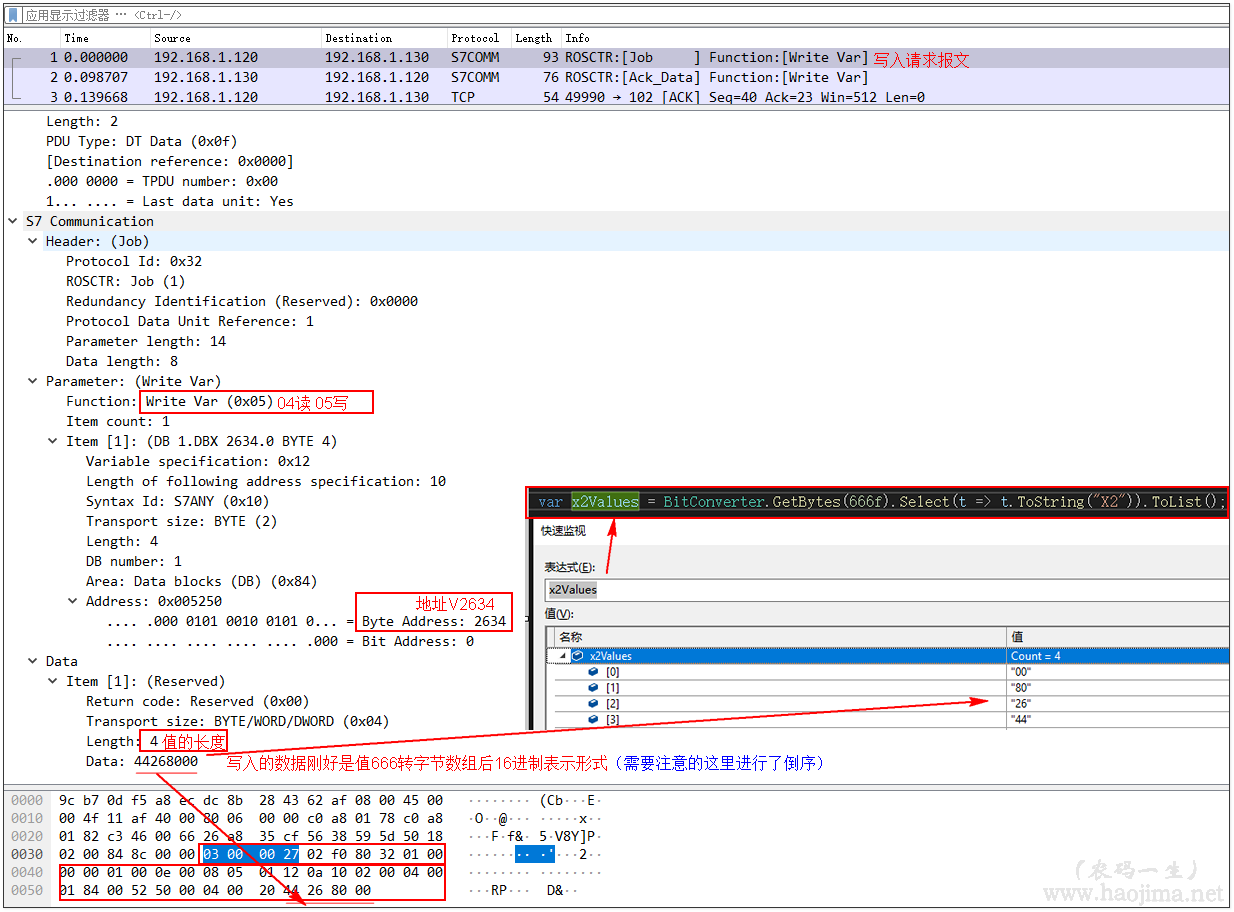Sort packets by the Time column header
Viewport: 1234px width, 912px height.
pyautogui.click(x=76, y=38)
